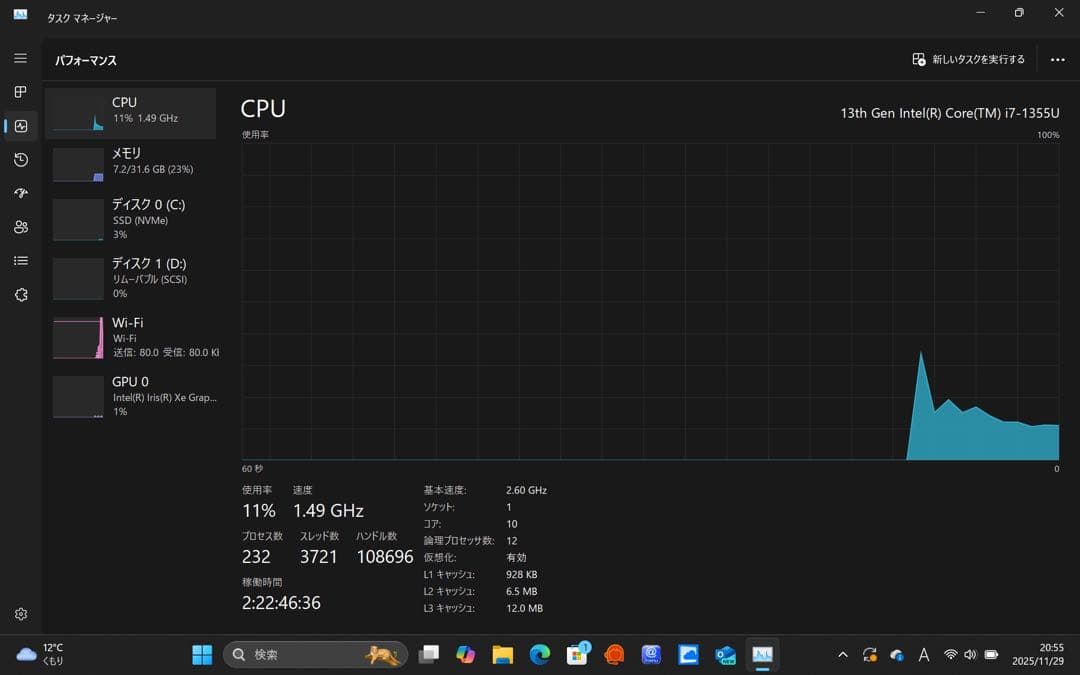Click the CPU usage graph area
Screen dimensions: 1080x675
pos(650,300)
